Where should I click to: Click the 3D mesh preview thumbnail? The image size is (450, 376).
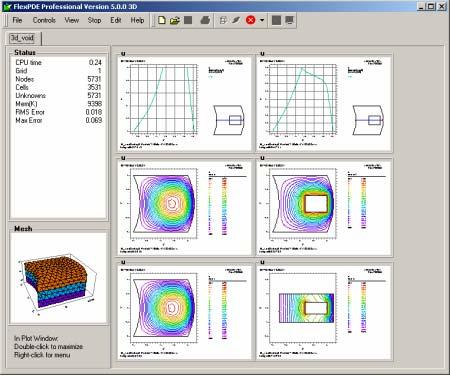point(58,278)
